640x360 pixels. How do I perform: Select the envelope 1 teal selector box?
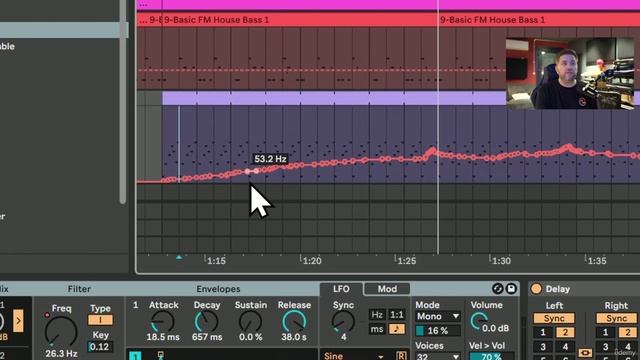(x=135, y=356)
